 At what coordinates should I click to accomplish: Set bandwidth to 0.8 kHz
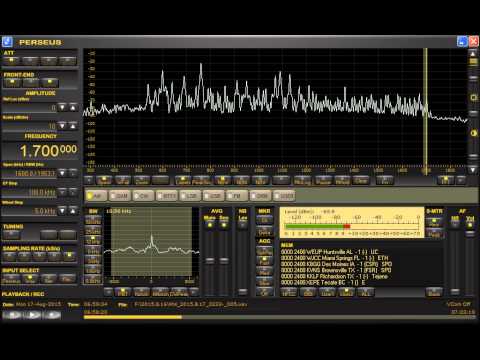pos(93,280)
